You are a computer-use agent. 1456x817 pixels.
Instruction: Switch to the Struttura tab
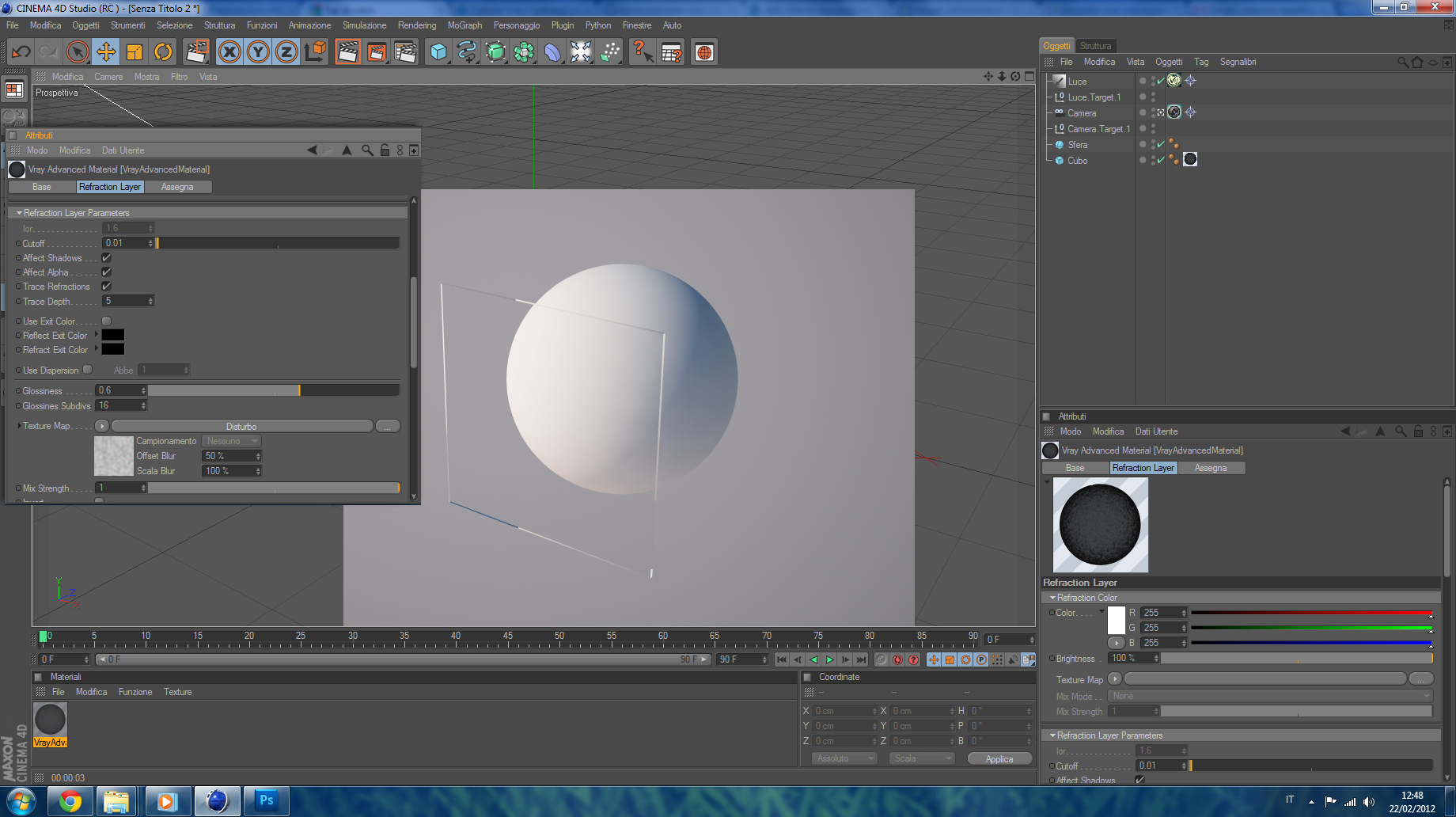coord(1095,46)
